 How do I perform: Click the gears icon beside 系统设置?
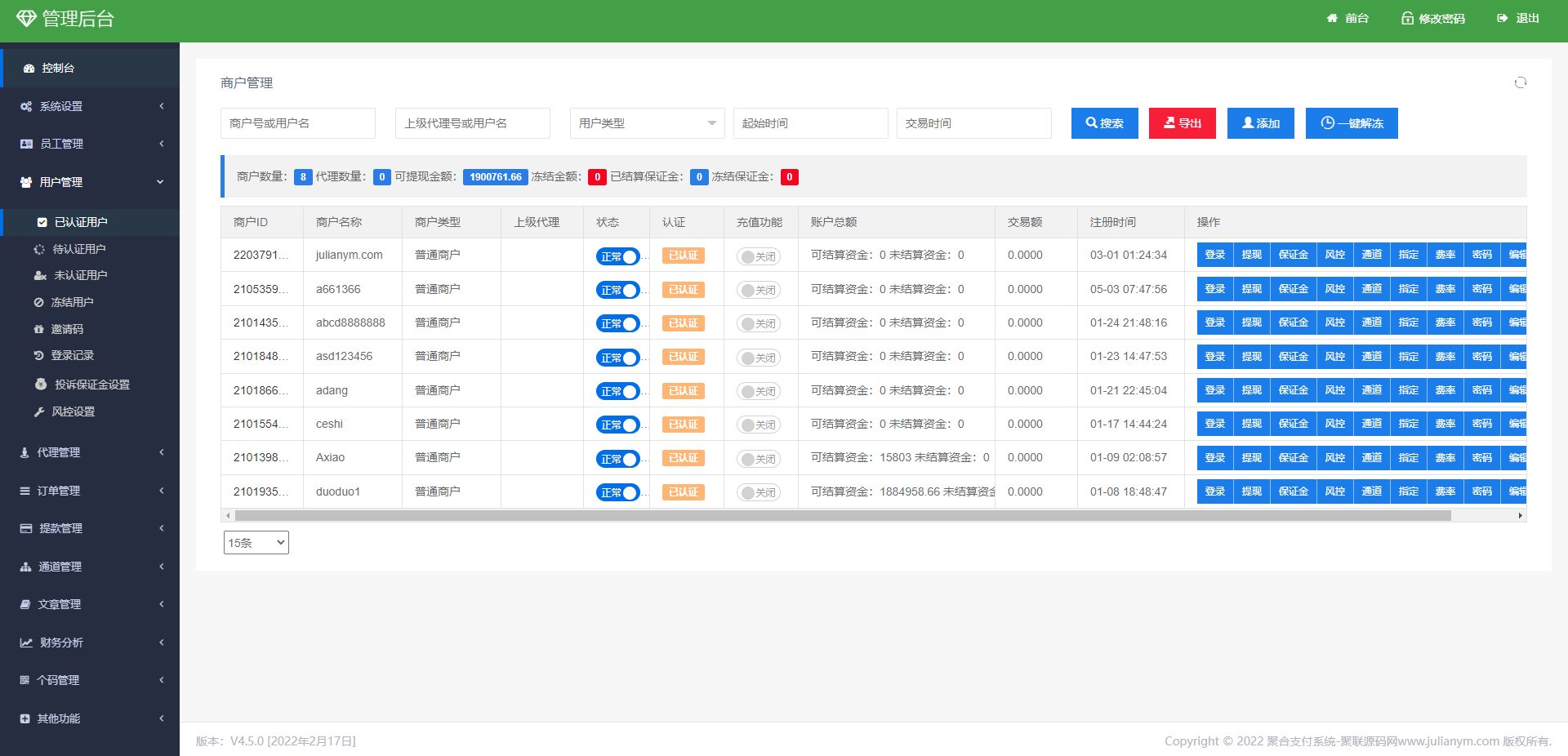point(26,106)
